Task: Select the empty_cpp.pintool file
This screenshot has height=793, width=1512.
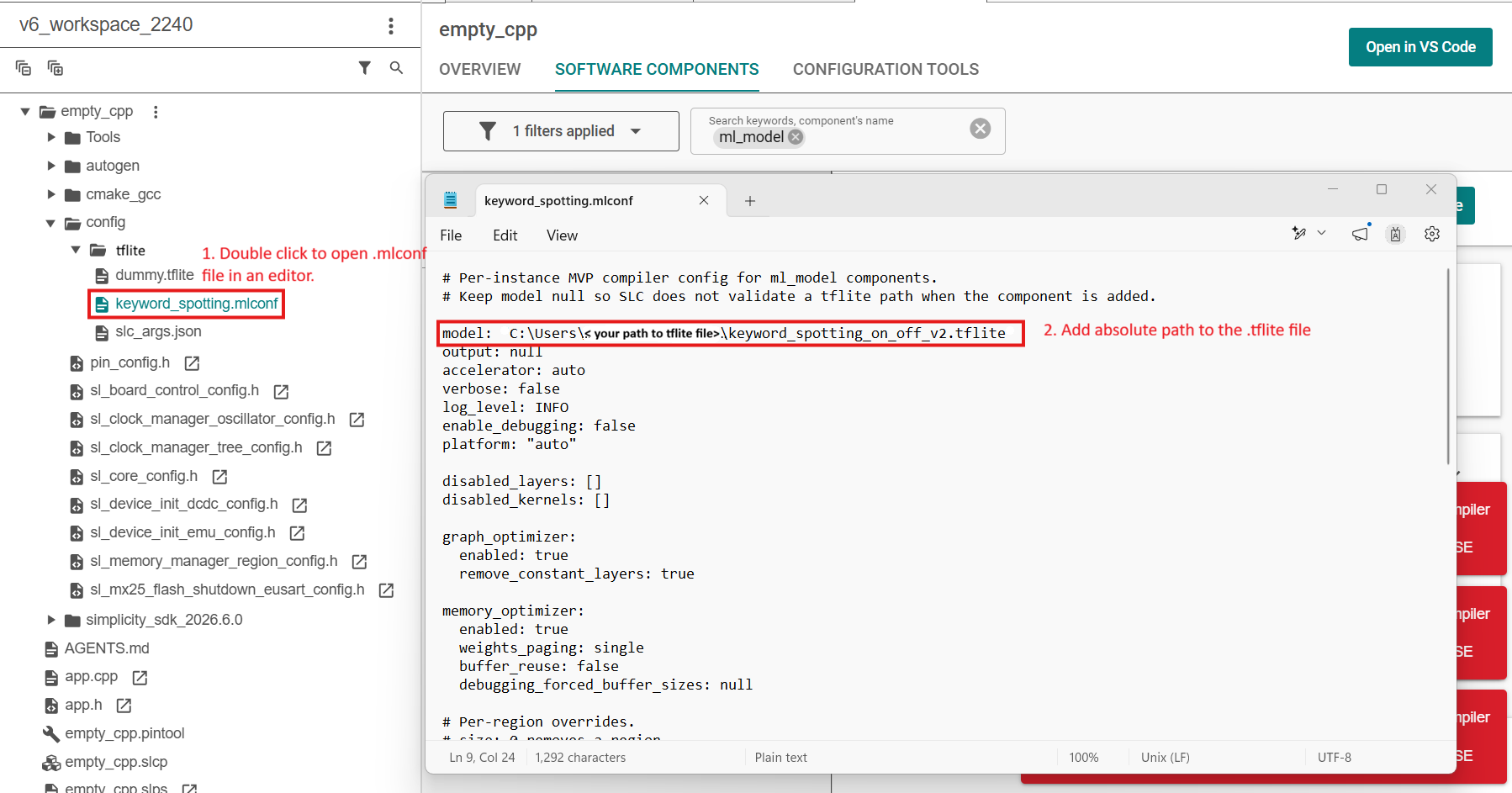Action: coord(124,733)
